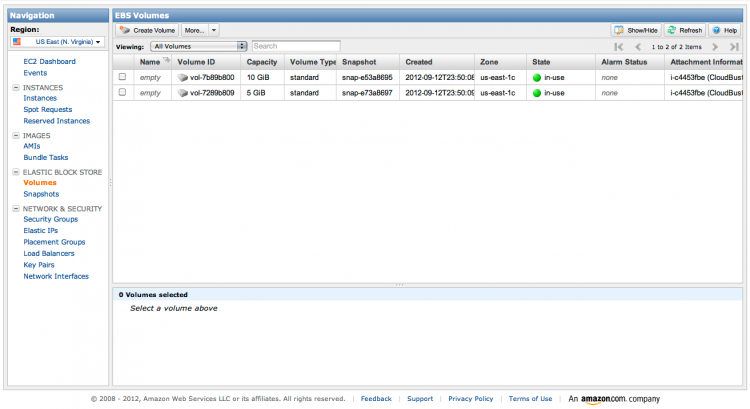Screen dimensions: 750x409
Task: Sort by State column header
Action: [x=541, y=62]
